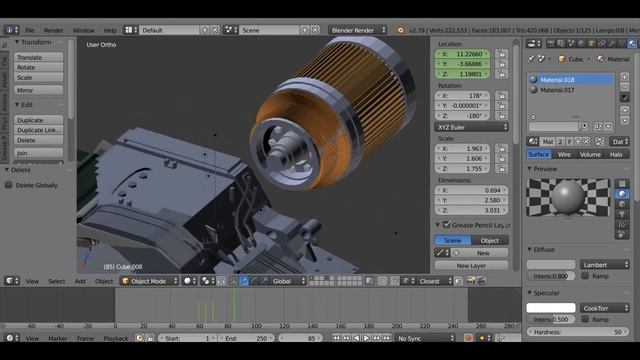Move material slot down arrow
This screenshot has width=640, height=360.
tap(624, 120)
